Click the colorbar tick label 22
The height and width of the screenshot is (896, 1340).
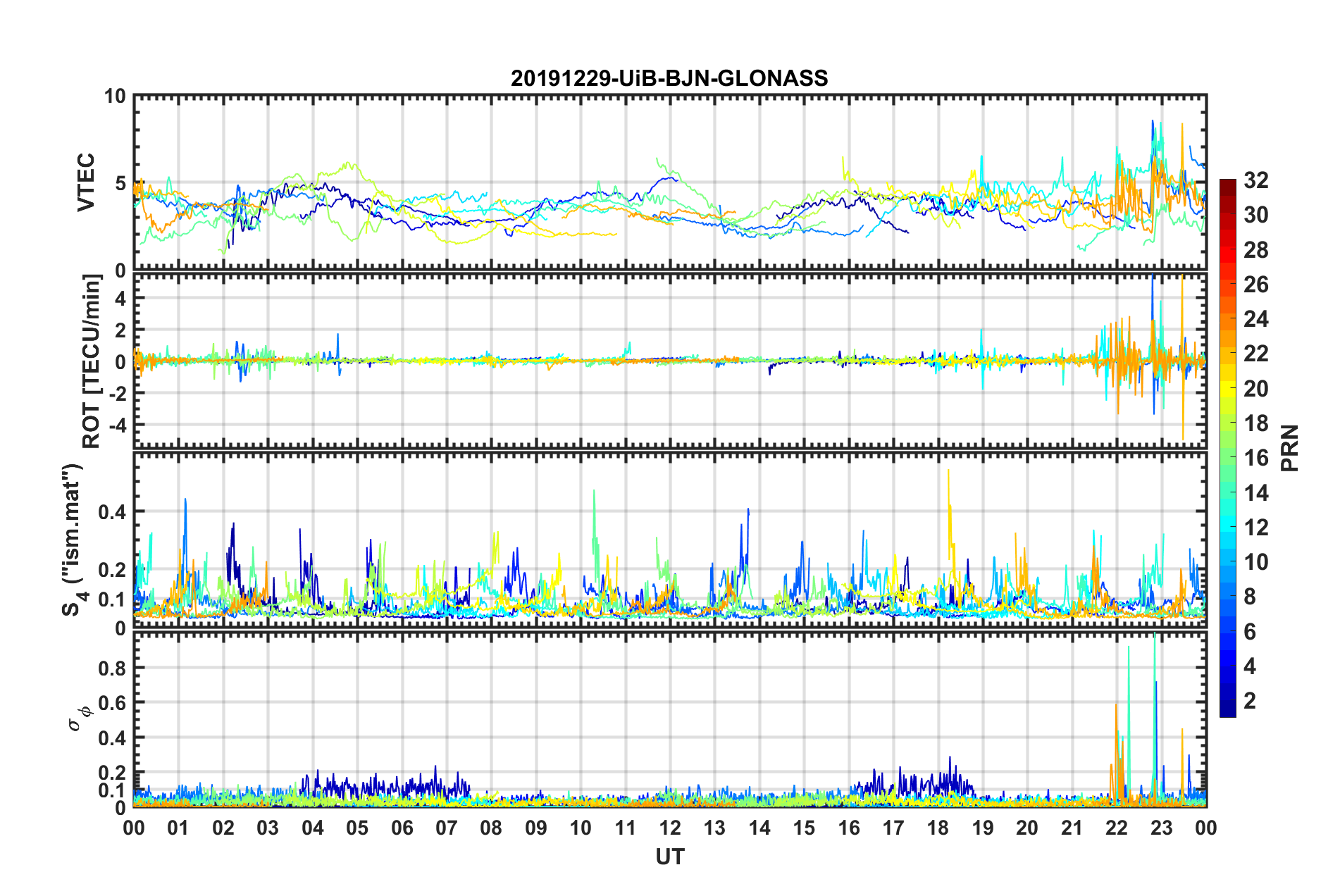(x=1255, y=354)
